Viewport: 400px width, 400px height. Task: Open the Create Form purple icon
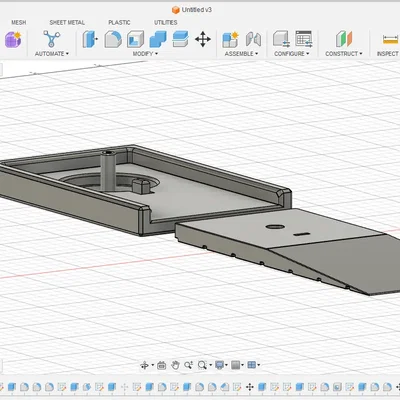click(x=13, y=39)
